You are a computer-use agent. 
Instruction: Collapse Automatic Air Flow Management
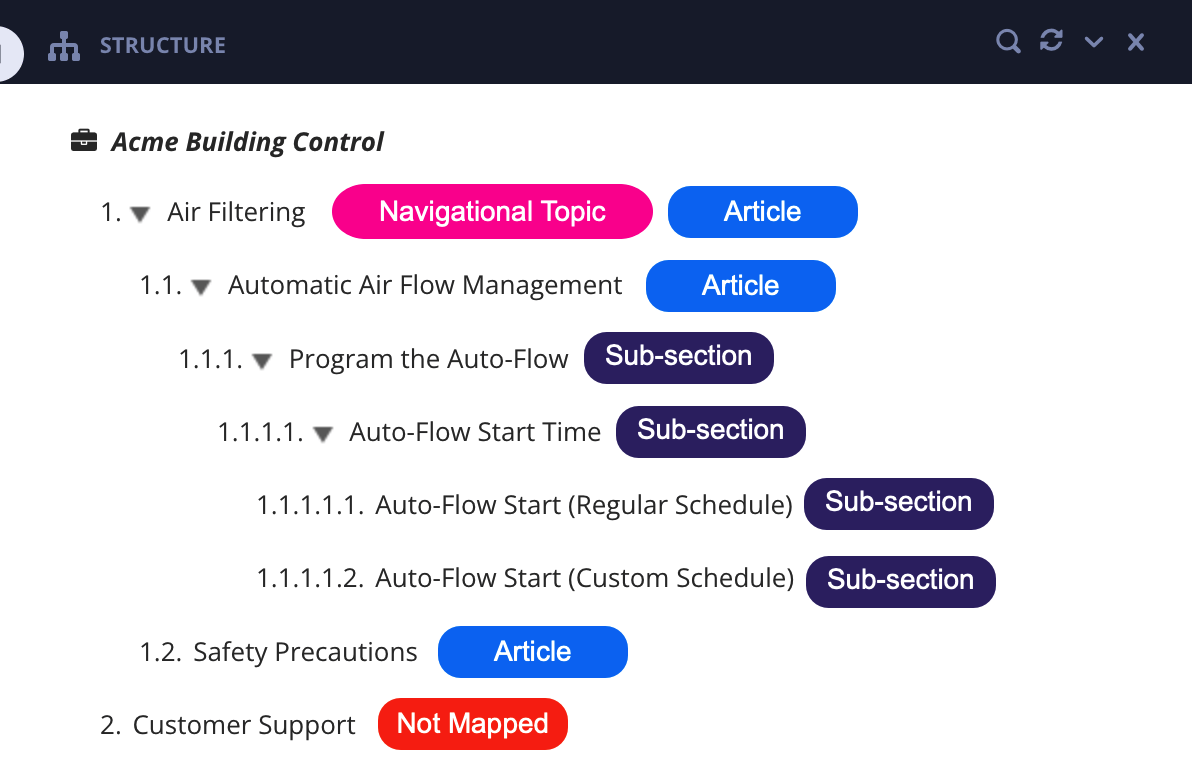click(x=200, y=286)
